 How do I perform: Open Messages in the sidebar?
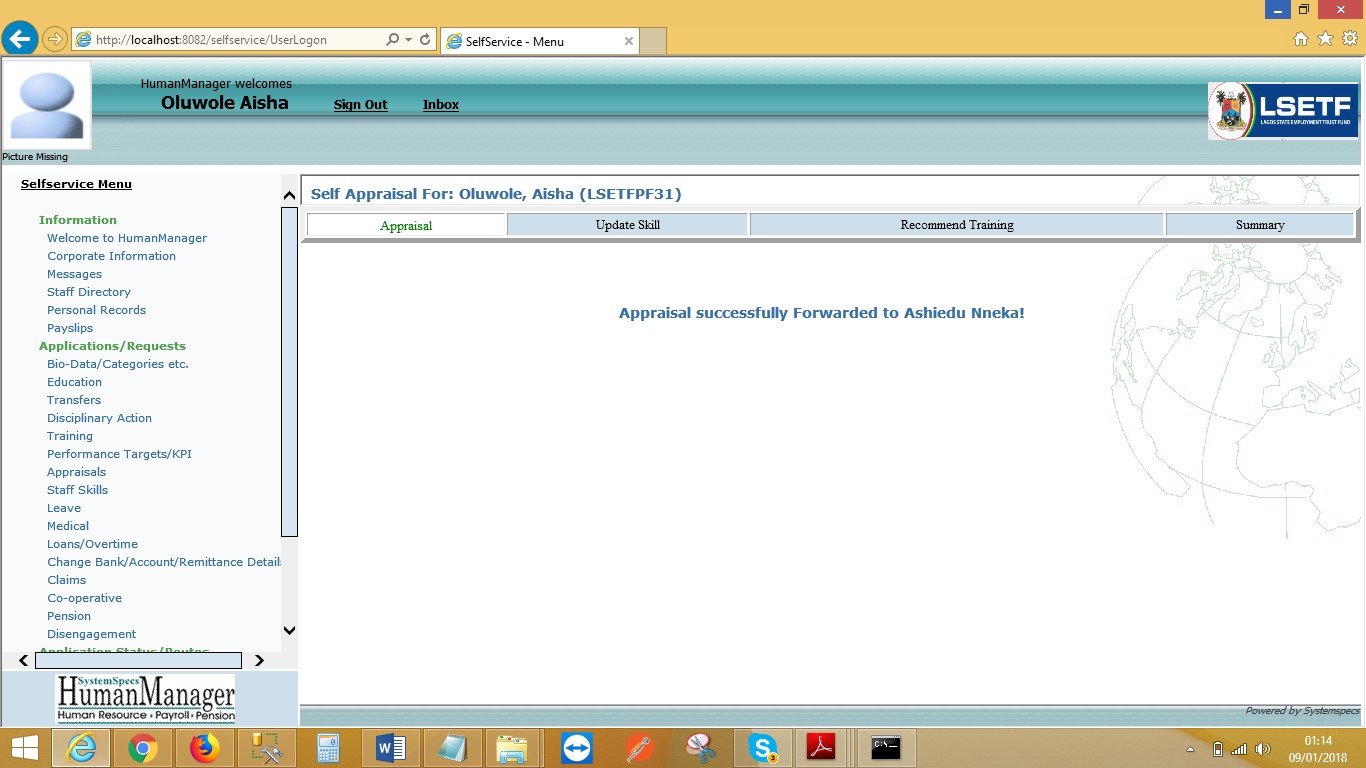tap(74, 274)
